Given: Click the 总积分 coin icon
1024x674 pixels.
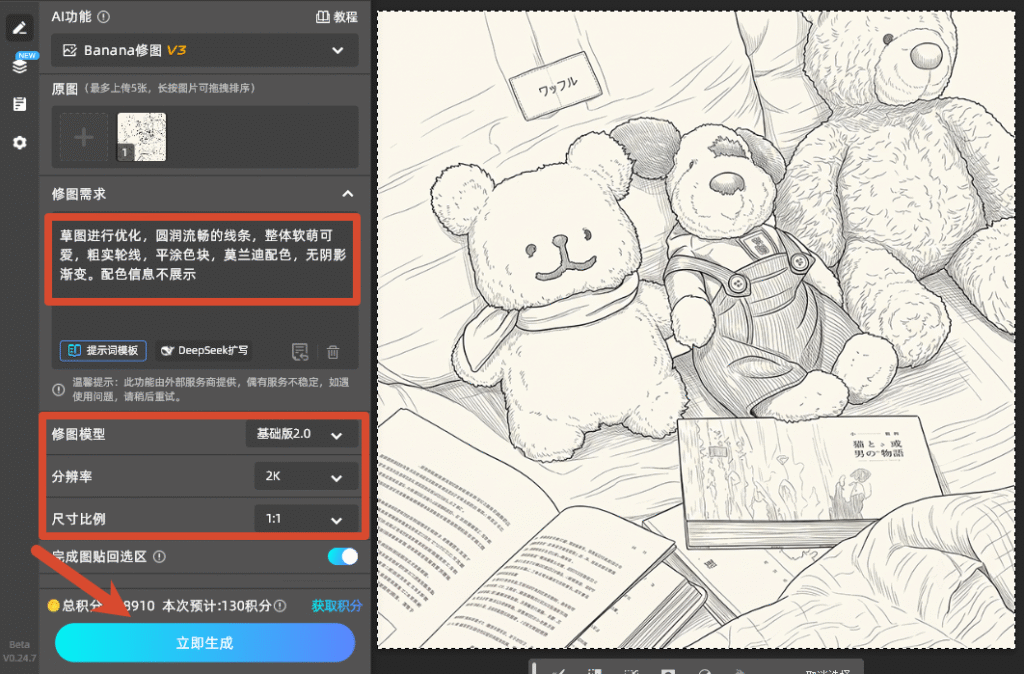Looking at the screenshot, I should pos(54,605).
